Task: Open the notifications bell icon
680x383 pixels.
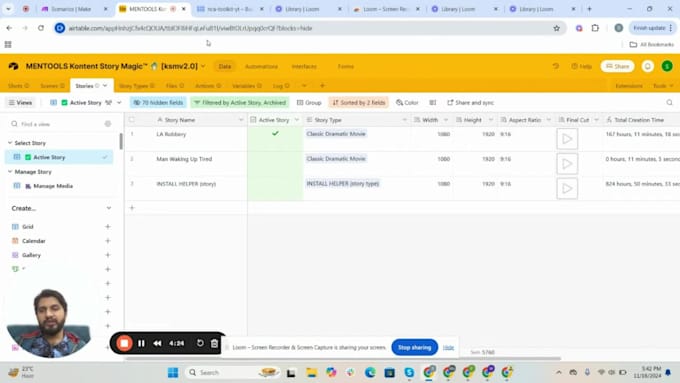Action: pos(647,66)
